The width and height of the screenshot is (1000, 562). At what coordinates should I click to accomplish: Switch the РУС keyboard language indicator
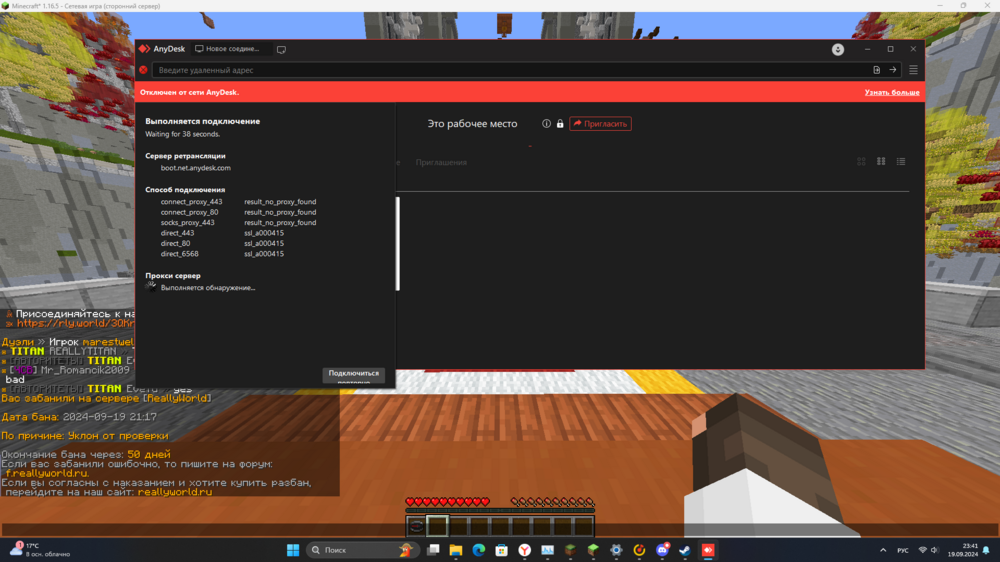(902, 550)
